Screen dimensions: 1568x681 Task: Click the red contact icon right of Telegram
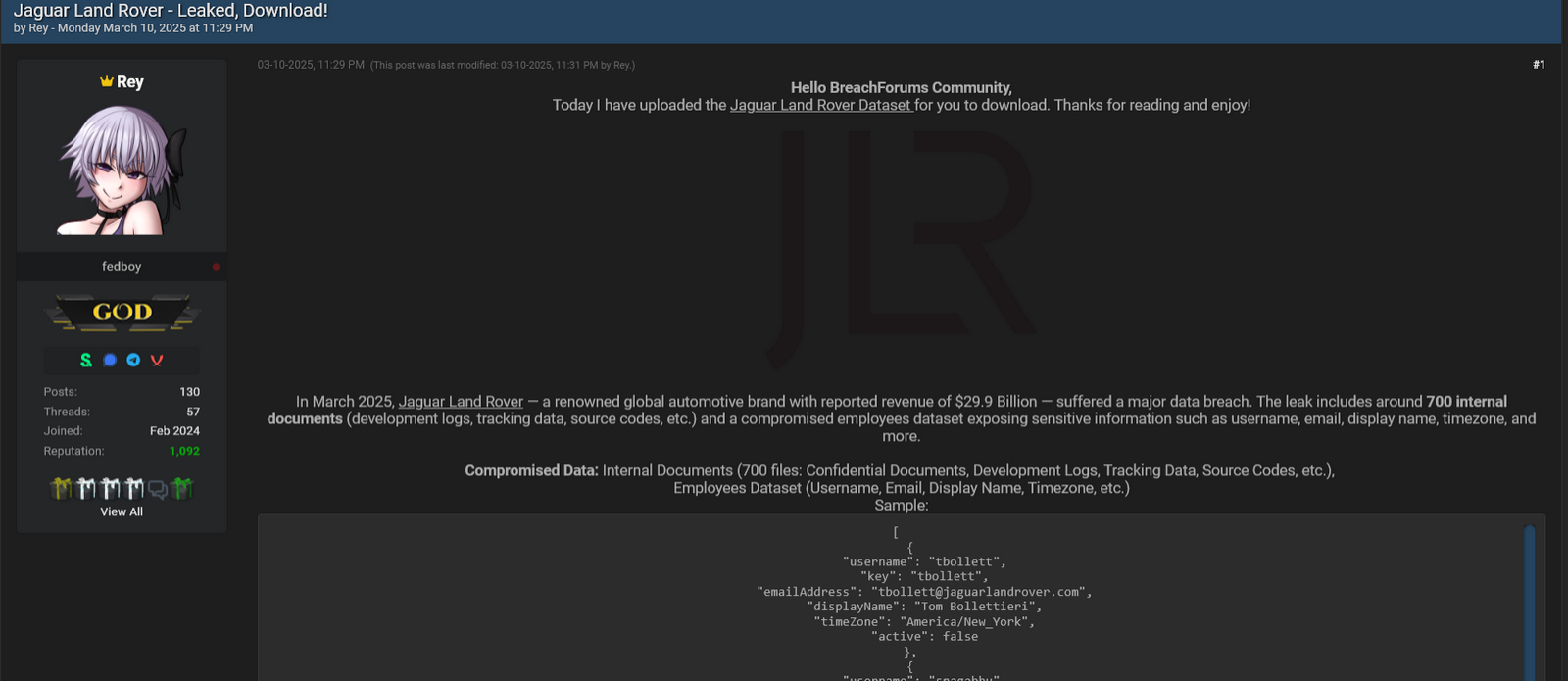point(157,360)
